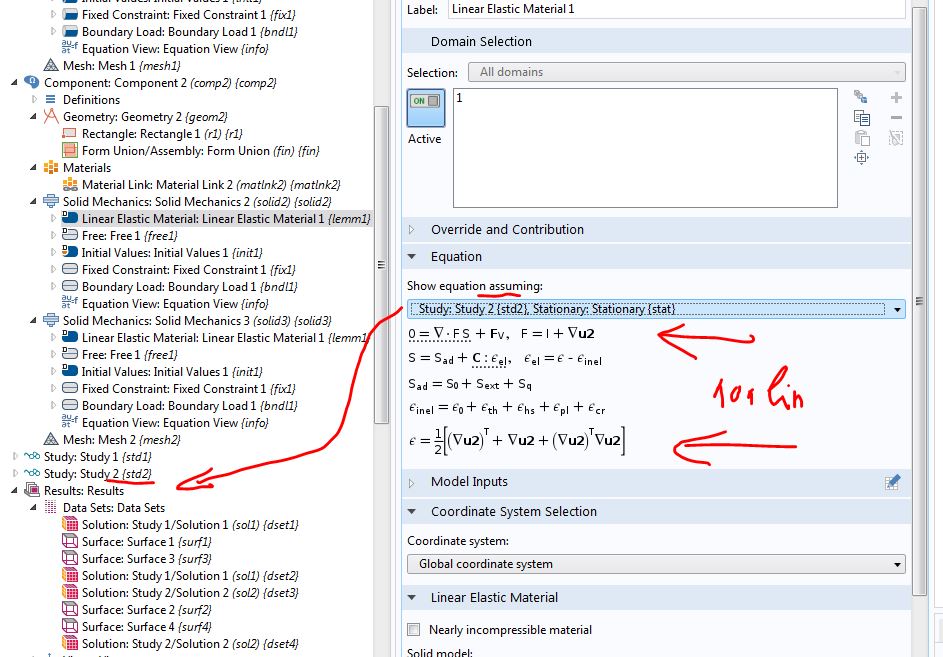This screenshot has height=657, width=943.
Task: Click the Model Inputs section icon at right
Action: (893, 482)
